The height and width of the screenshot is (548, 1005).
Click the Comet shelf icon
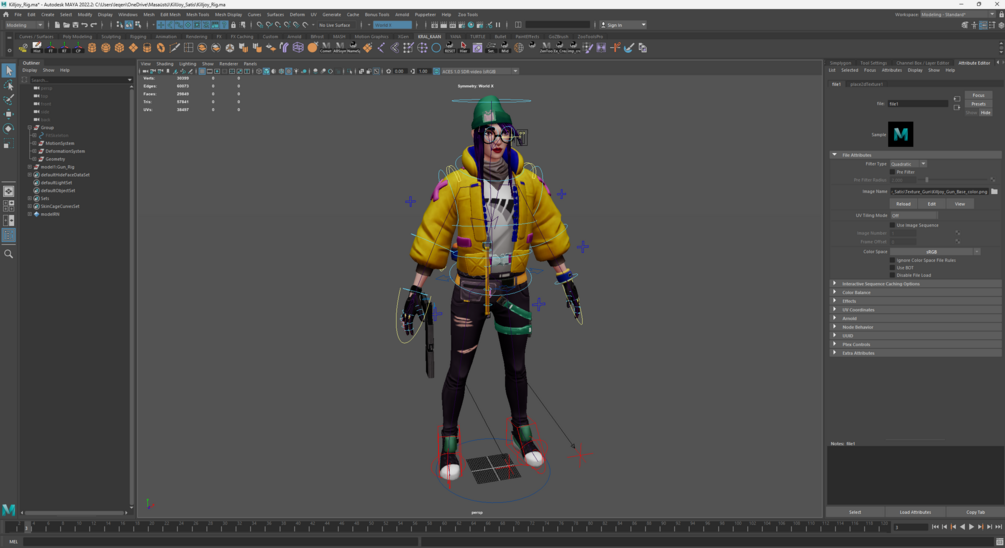[x=326, y=47]
